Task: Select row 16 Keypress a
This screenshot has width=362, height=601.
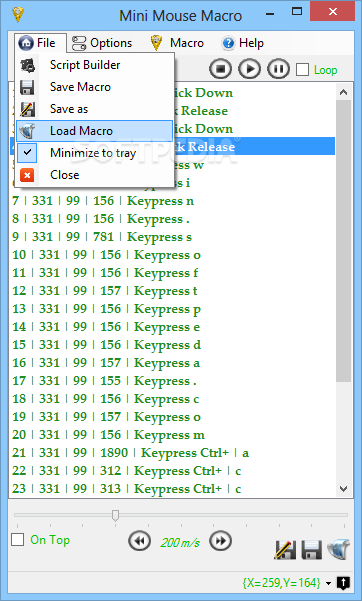Action: tap(172, 363)
